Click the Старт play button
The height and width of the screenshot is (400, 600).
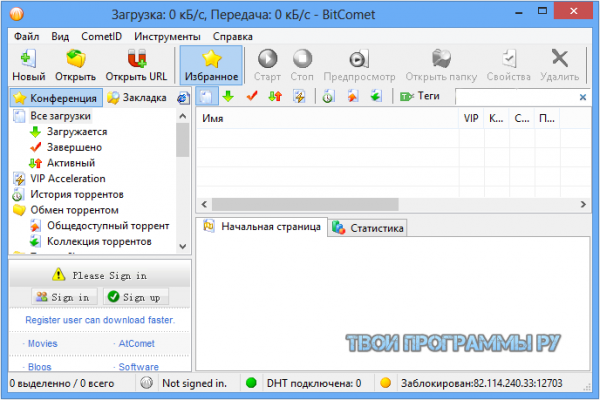coord(267,59)
